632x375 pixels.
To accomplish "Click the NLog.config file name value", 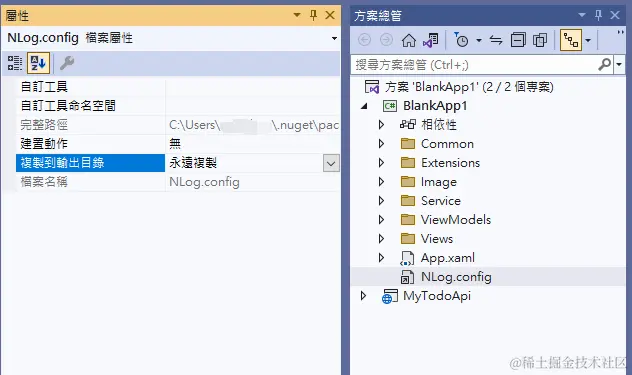I will point(204,182).
